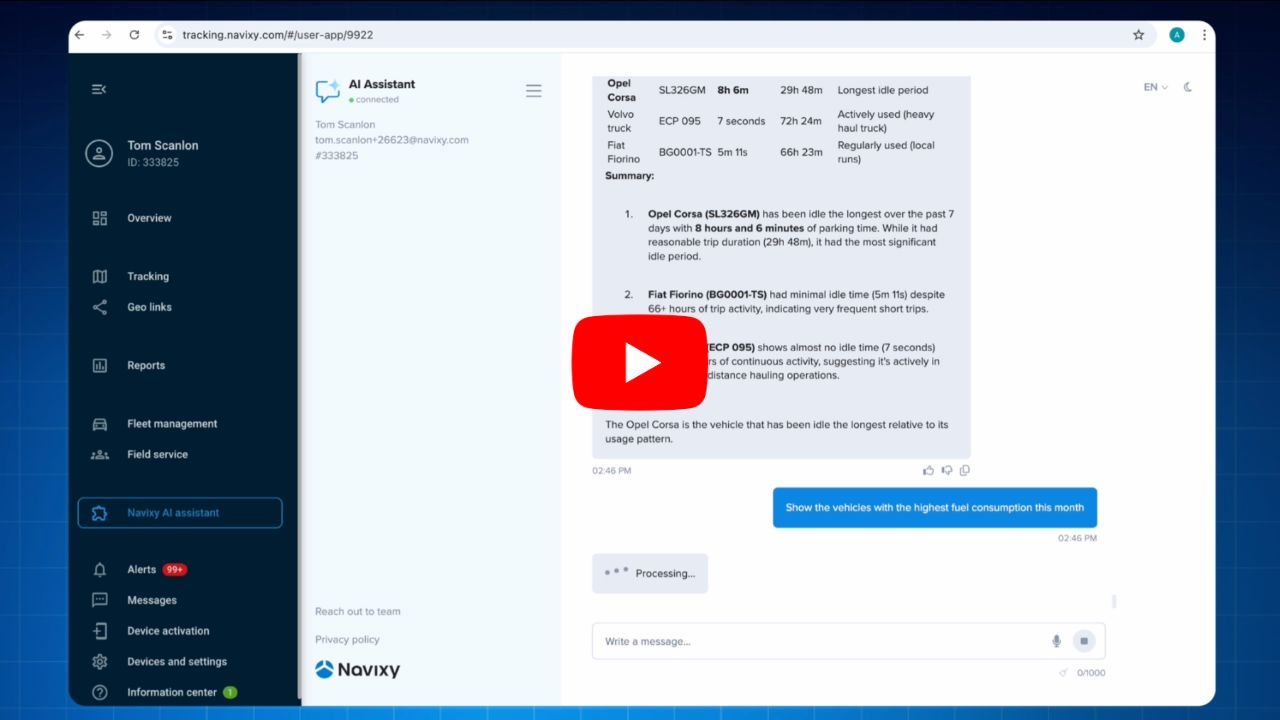Open the EN language dropdown
1280x720 pixels.
coord(1153,87)
